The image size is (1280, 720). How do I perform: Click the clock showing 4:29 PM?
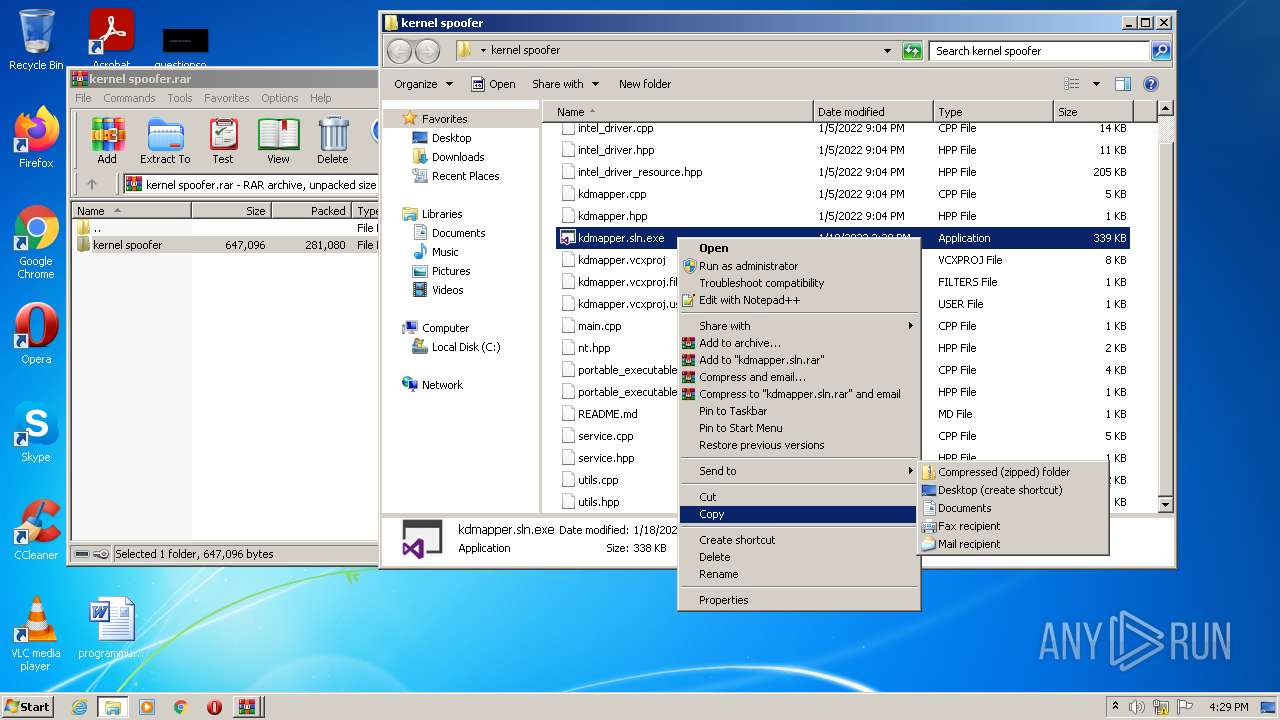tap(1228, 707)
